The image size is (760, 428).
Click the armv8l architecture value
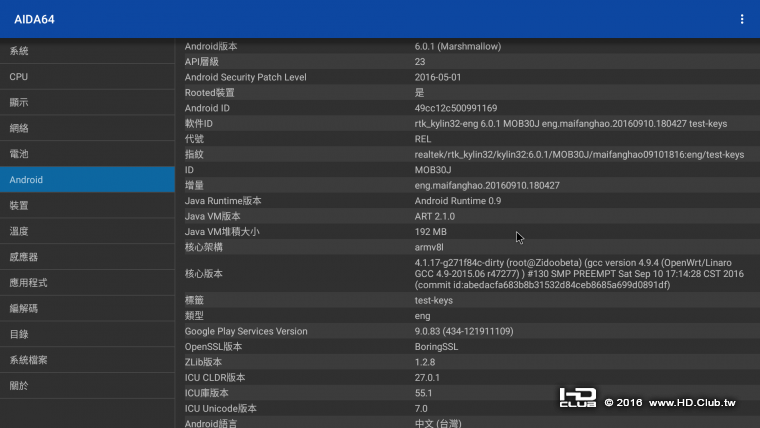tap(428, 247)
